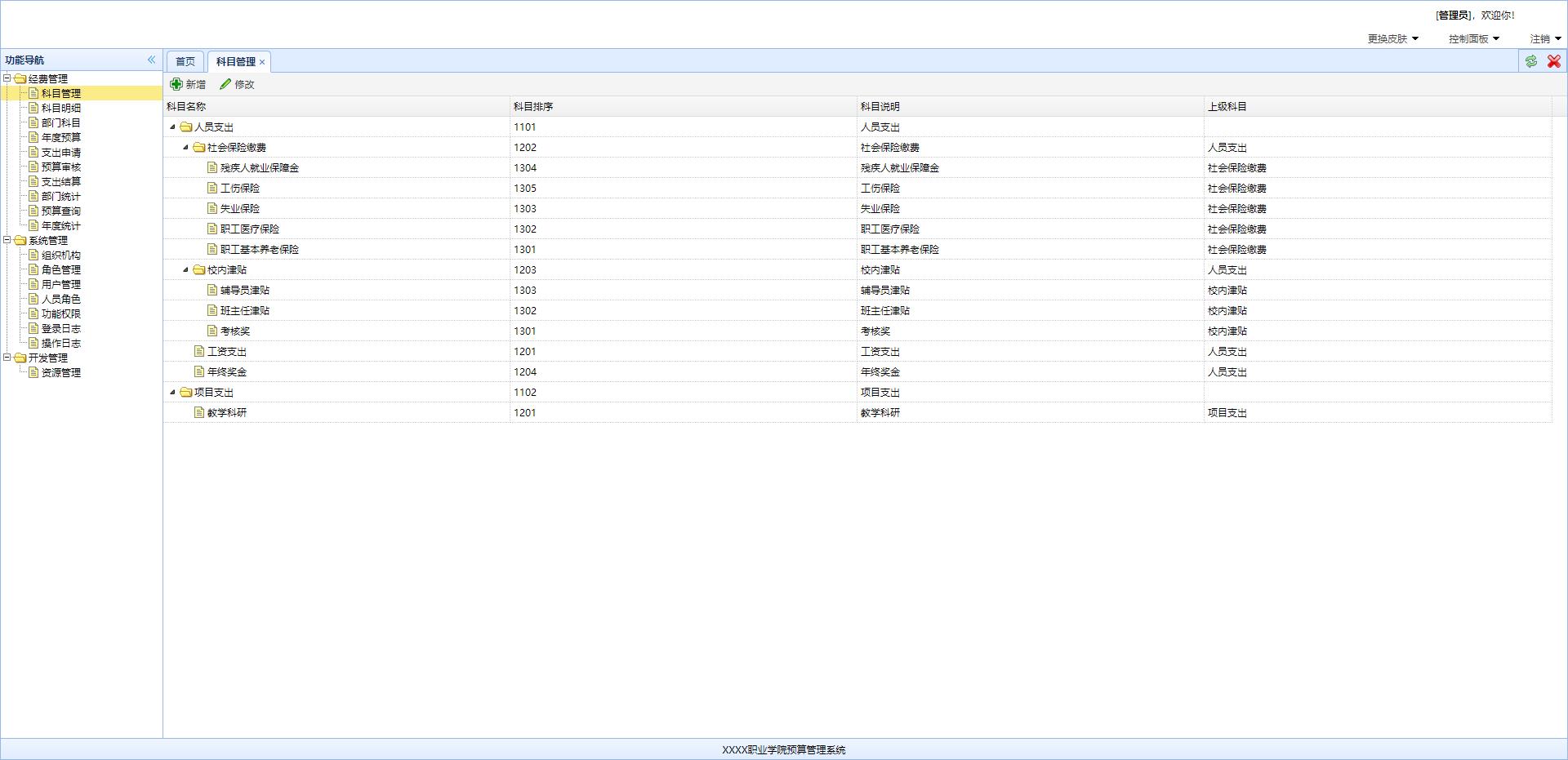Click the 系统管理 folder icon in sidebar

tap(20, 241)
